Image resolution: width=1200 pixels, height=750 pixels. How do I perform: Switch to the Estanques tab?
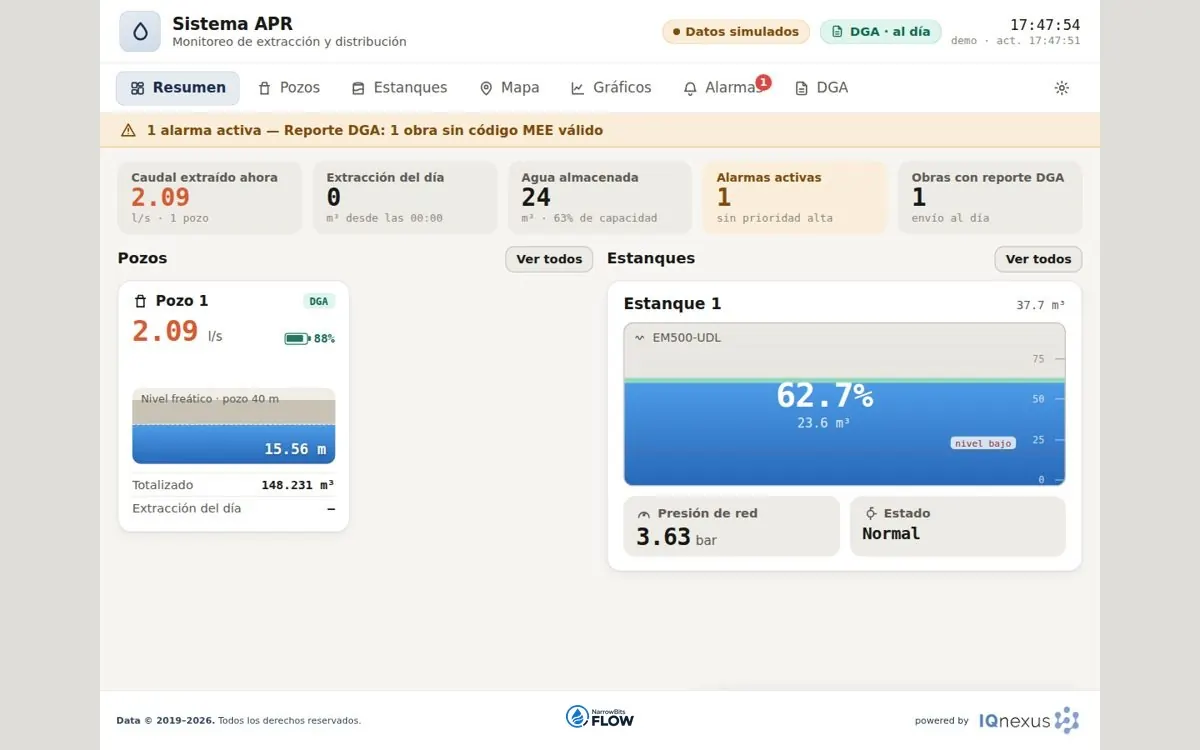tap(399, 88)
